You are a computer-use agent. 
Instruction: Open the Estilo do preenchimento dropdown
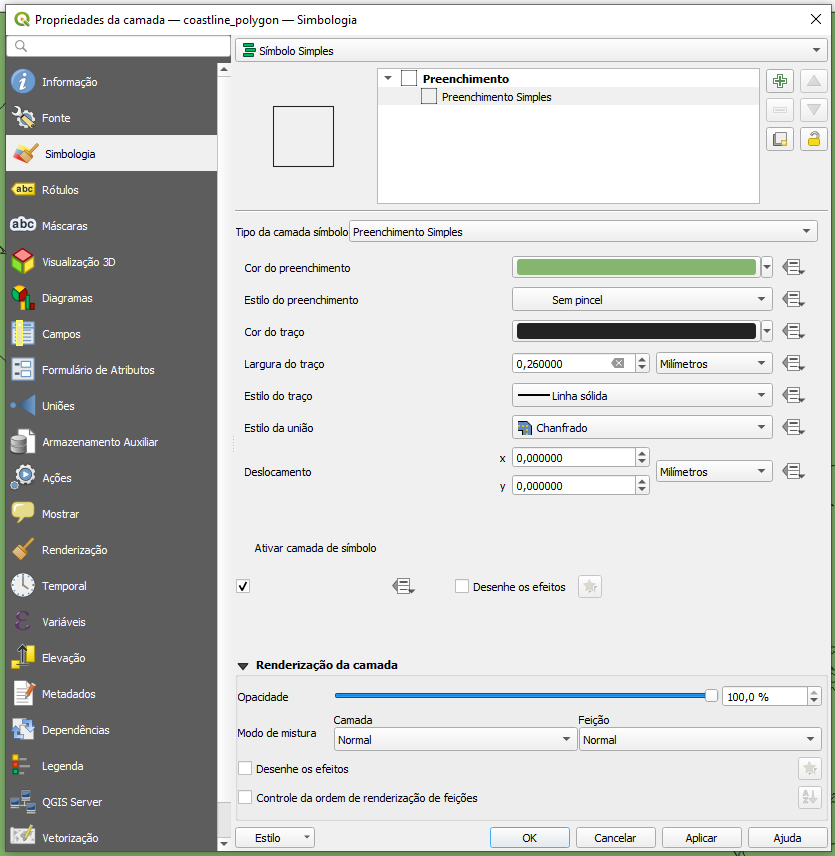click(642, 299)
